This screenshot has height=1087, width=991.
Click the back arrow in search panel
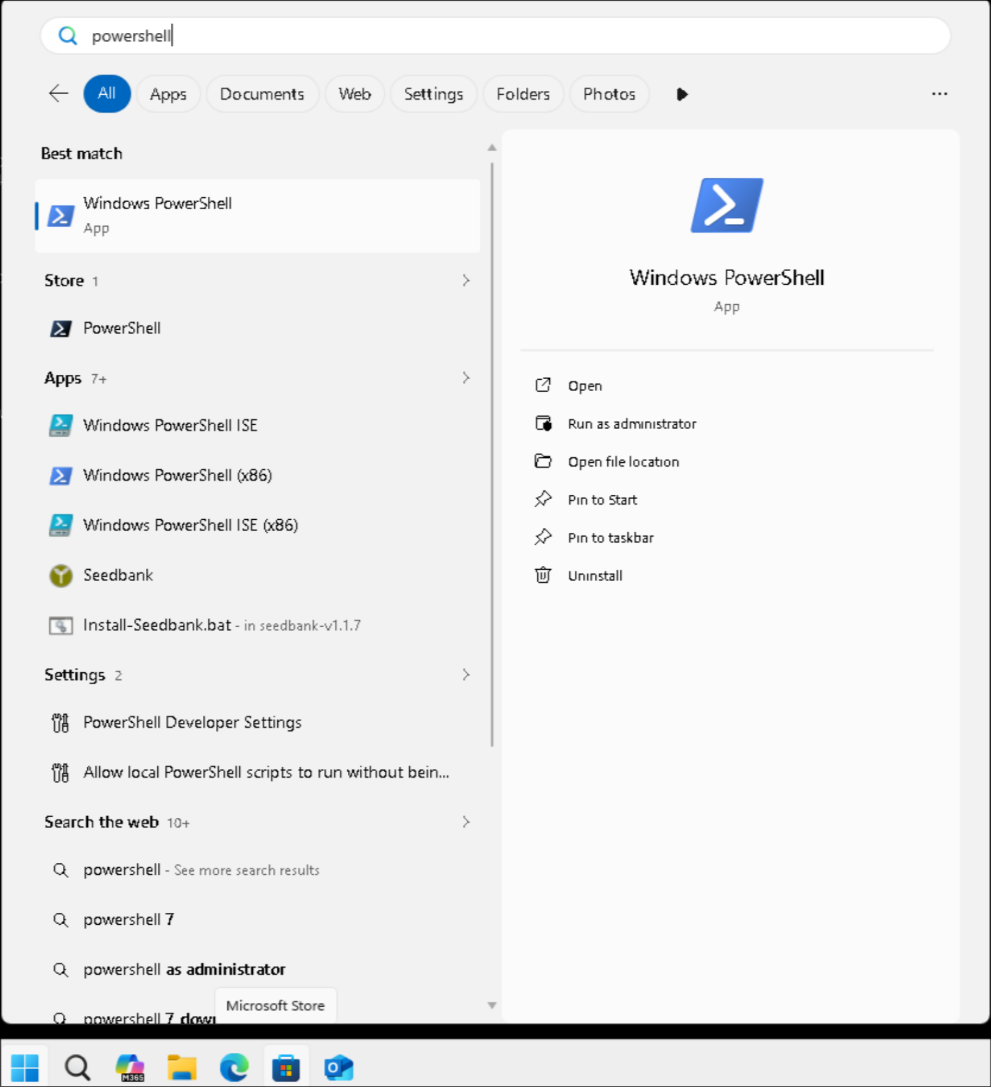coord(58,93)
